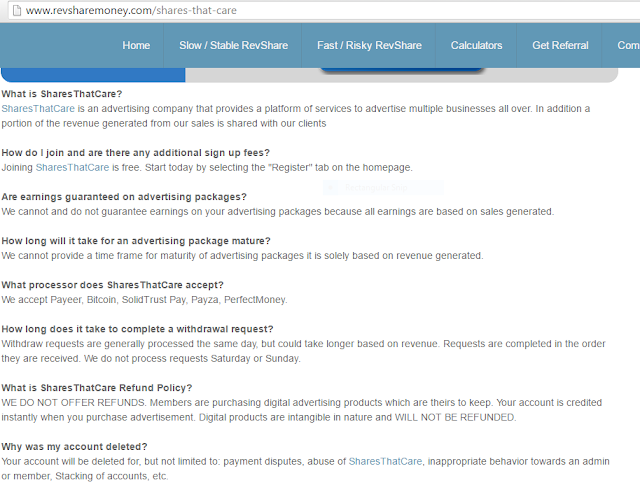
Task: Follow the SharesThatCare link under What is SharesThatCare?
Action: click(x=38, y=109)
